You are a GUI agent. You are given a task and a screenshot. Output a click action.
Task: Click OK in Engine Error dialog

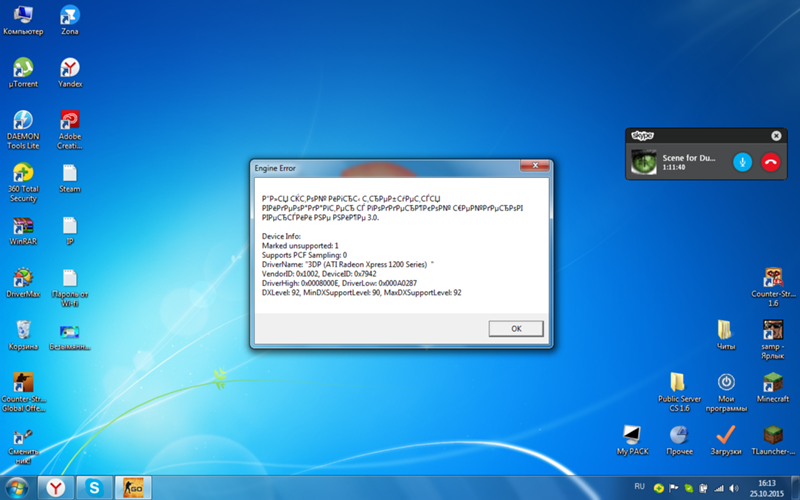tap(516, 328)
